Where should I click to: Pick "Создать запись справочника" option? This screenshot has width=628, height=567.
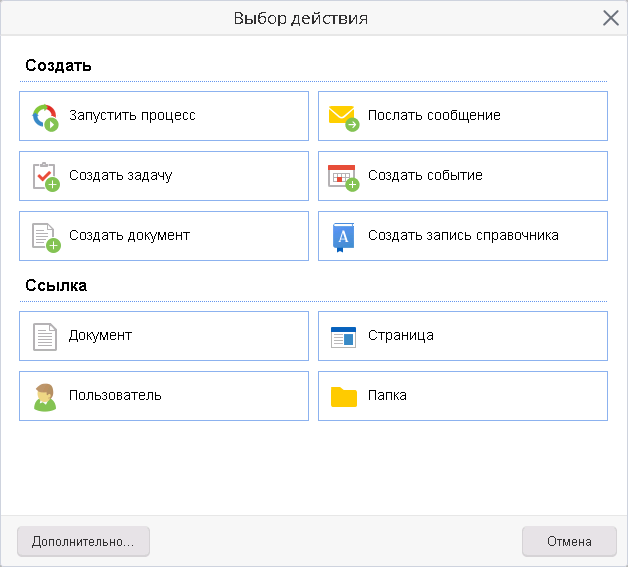(x=463, y=235)
